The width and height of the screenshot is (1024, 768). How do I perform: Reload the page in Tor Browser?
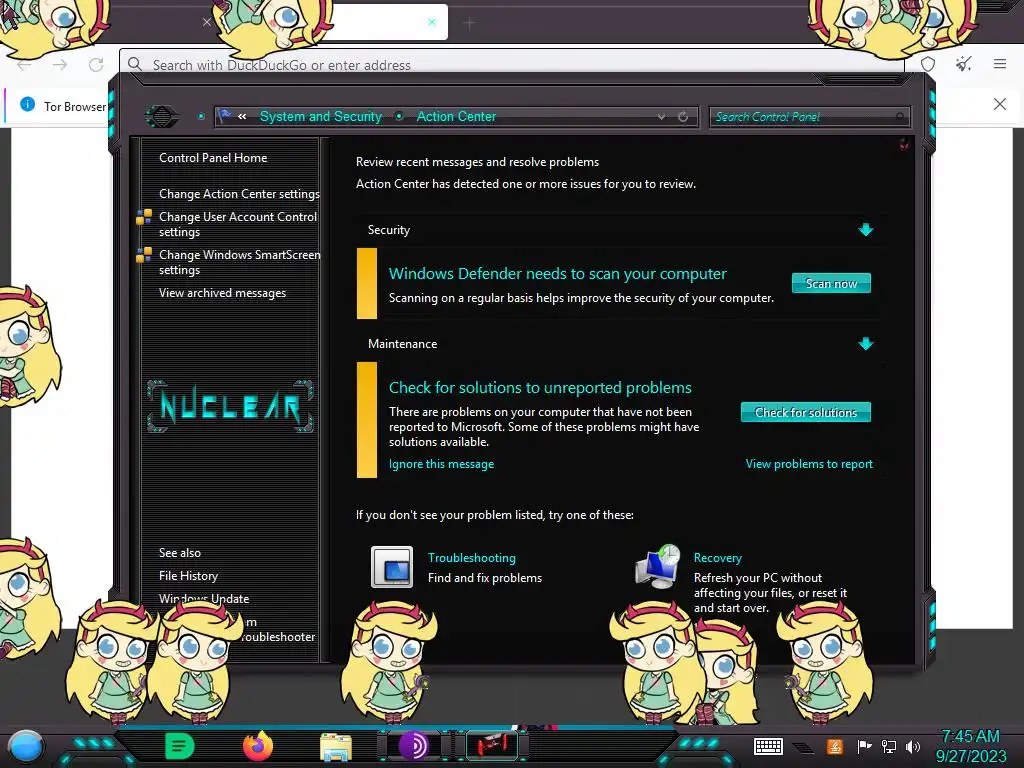click(96, 65)
